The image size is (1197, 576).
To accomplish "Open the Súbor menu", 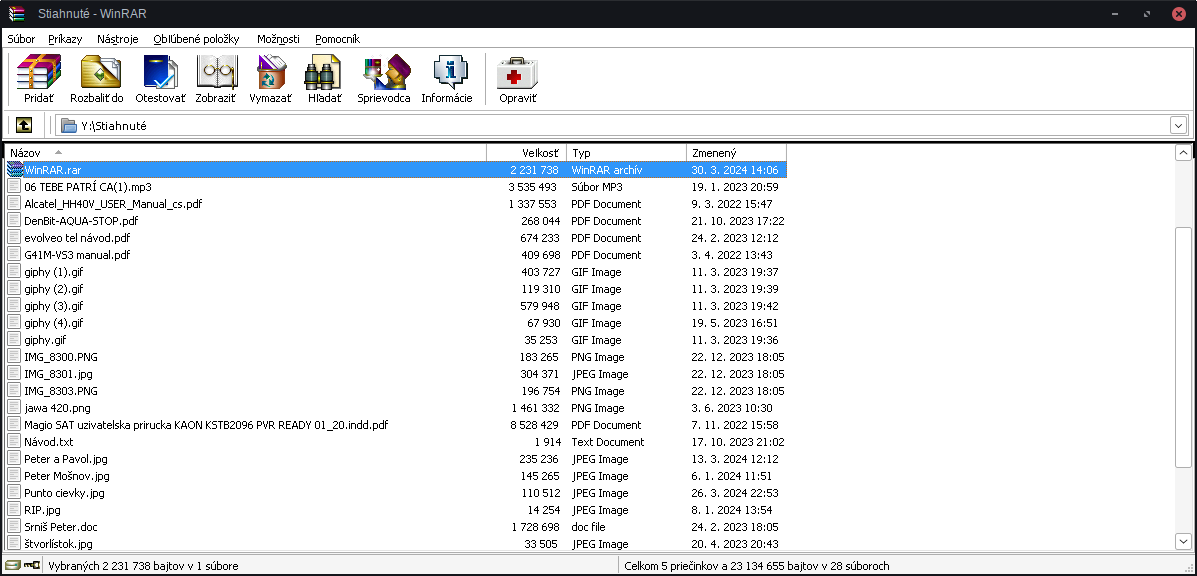I will point(21,39).
